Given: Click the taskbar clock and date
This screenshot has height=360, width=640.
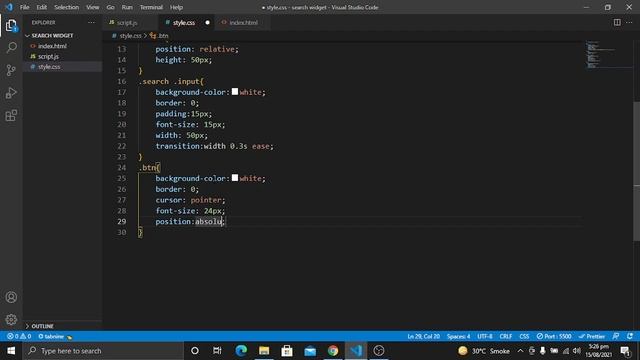Looking at the screenshot, I should 599,351.
